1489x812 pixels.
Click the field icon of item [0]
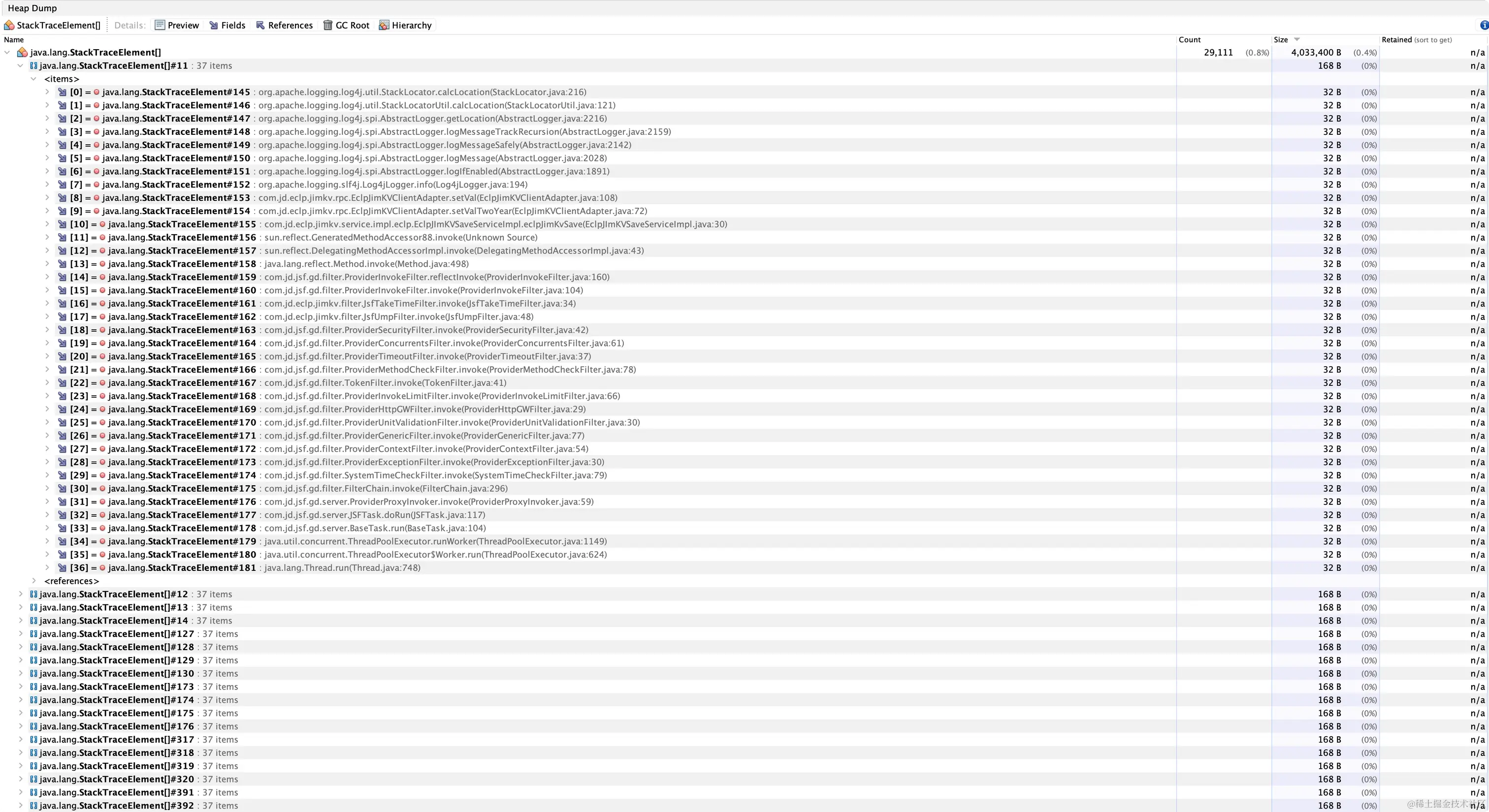[62, 92]
